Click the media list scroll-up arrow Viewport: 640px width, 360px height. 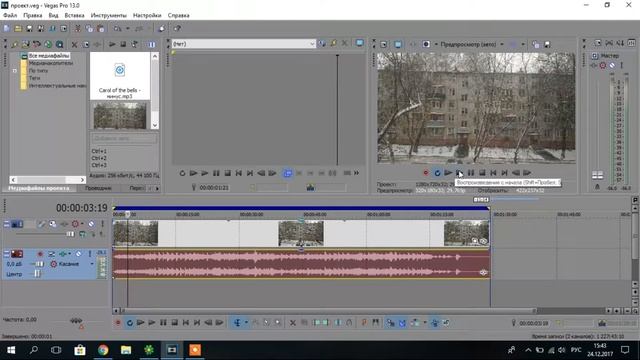[155, 56]
